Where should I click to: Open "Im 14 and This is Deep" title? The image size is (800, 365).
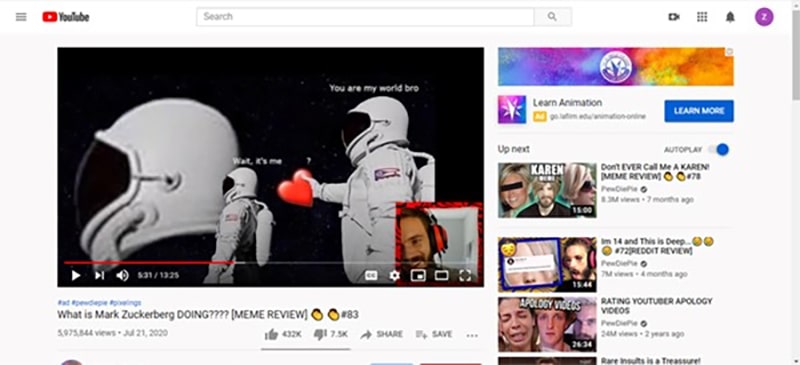tap(657, 246)
